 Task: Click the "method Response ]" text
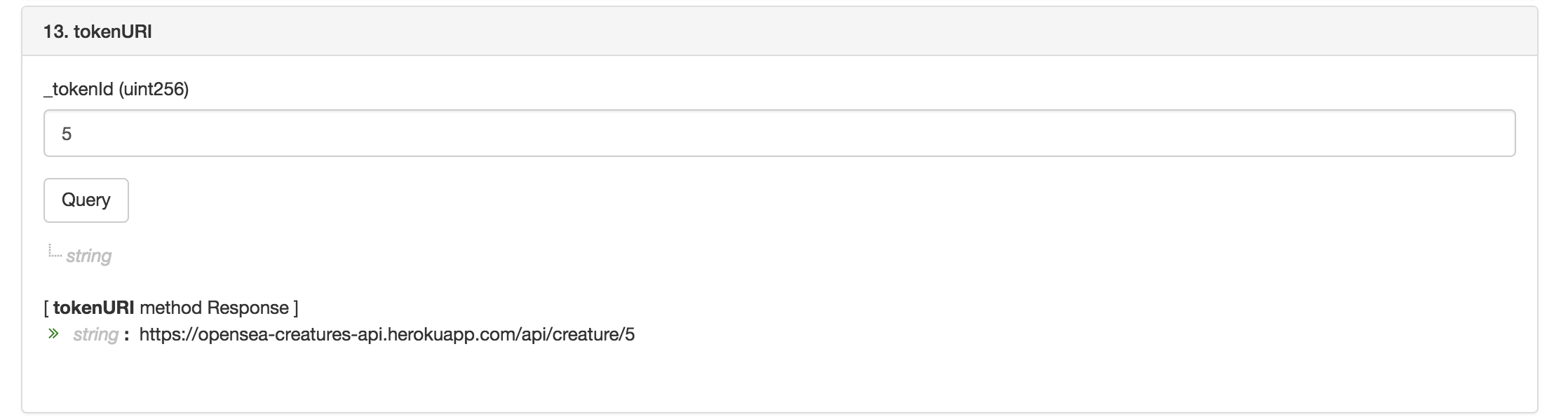(219, 308)
